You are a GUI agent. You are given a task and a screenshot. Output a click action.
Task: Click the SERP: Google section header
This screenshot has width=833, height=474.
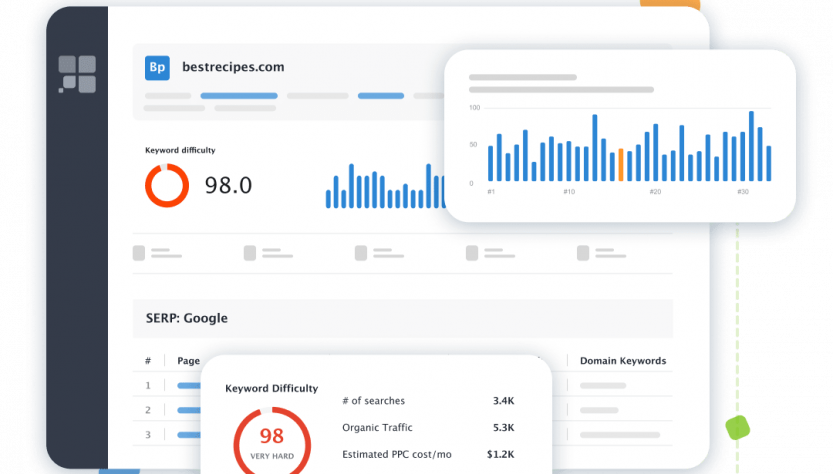tap(180, 318)
